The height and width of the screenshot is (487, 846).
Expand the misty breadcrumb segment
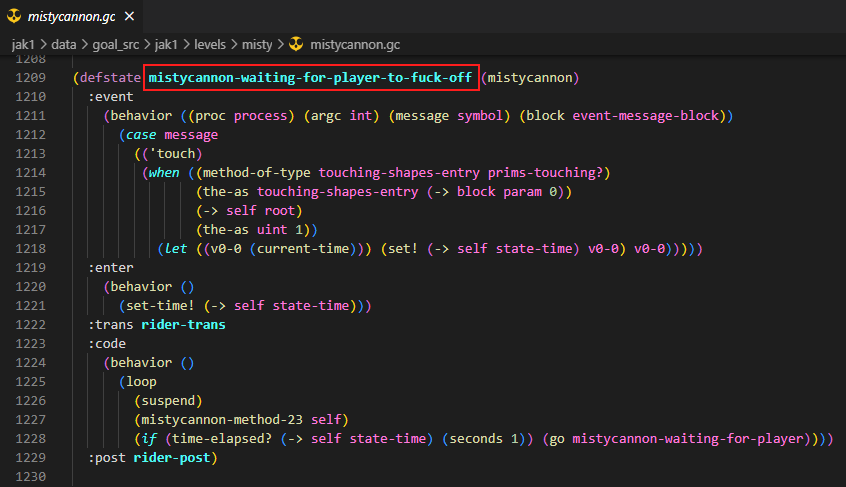(x=257, y=45)
